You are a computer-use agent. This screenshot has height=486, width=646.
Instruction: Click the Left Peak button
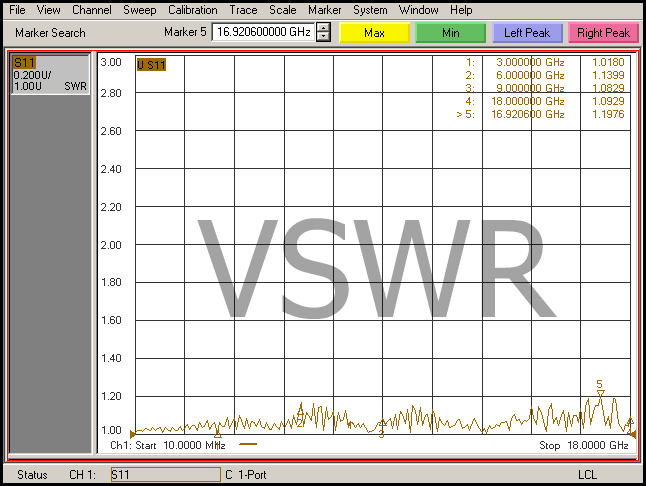click(x=527, y=33)
